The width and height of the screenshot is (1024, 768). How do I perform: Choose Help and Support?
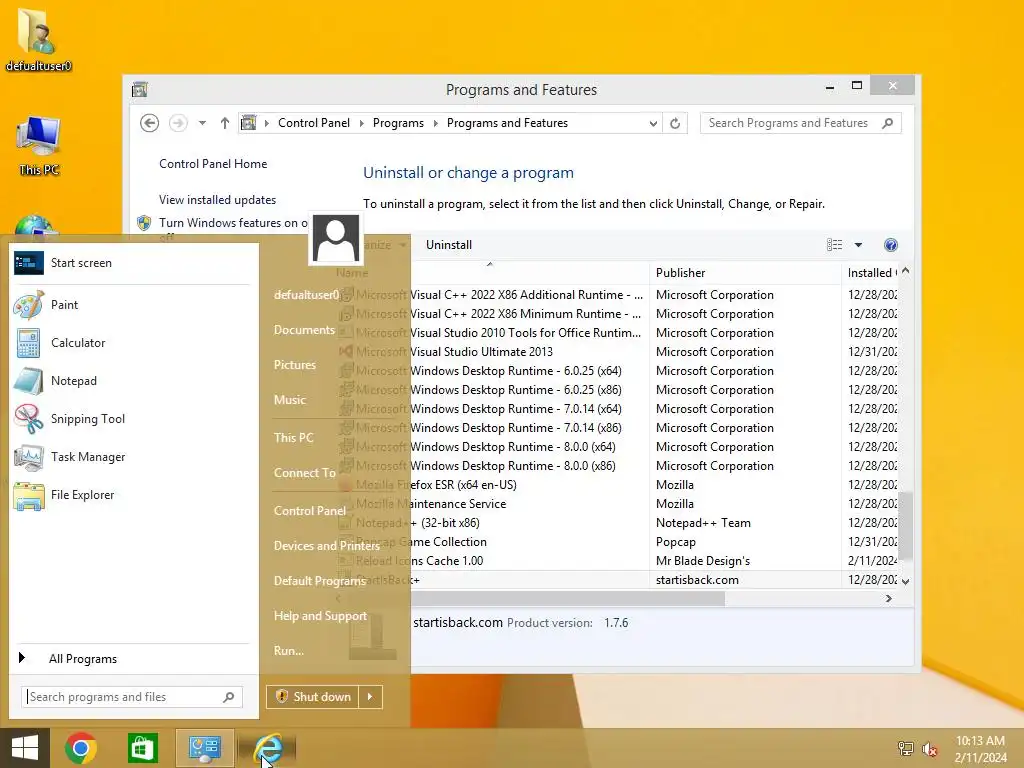(x=320, y=616)
